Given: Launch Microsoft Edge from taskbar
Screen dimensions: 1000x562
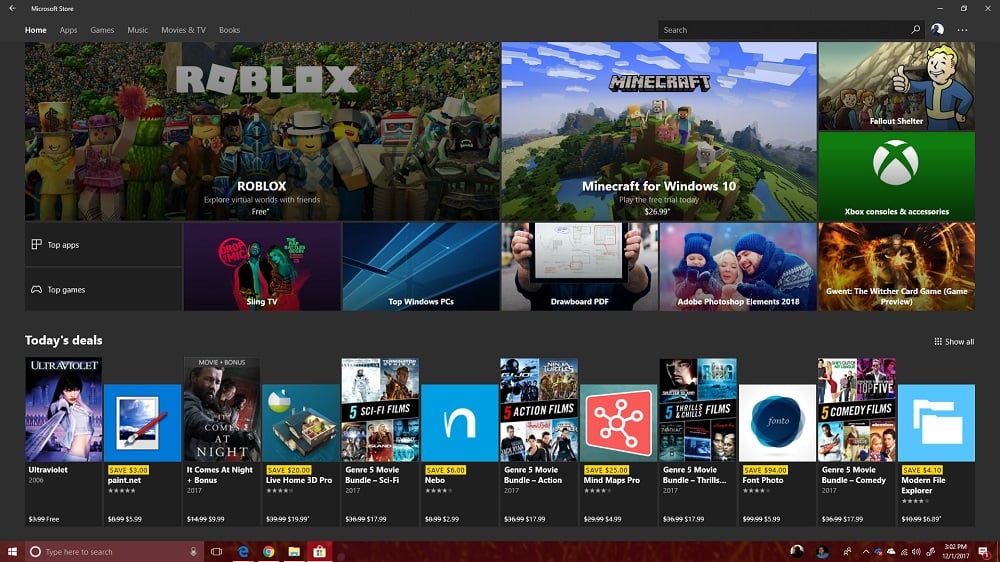Looking at the screenshot, I should (243, 552).
